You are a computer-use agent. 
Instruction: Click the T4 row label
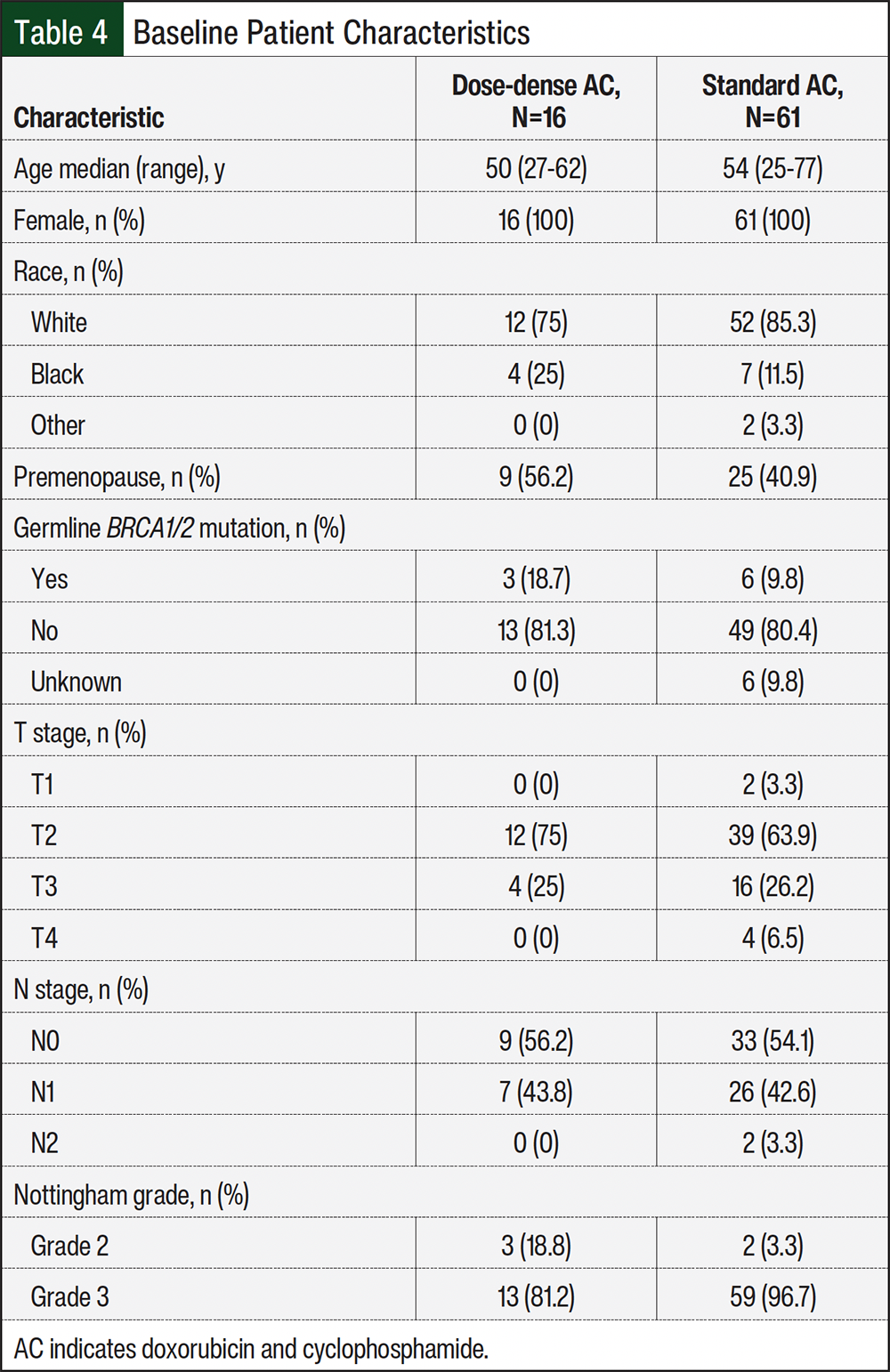click(44, 938)
